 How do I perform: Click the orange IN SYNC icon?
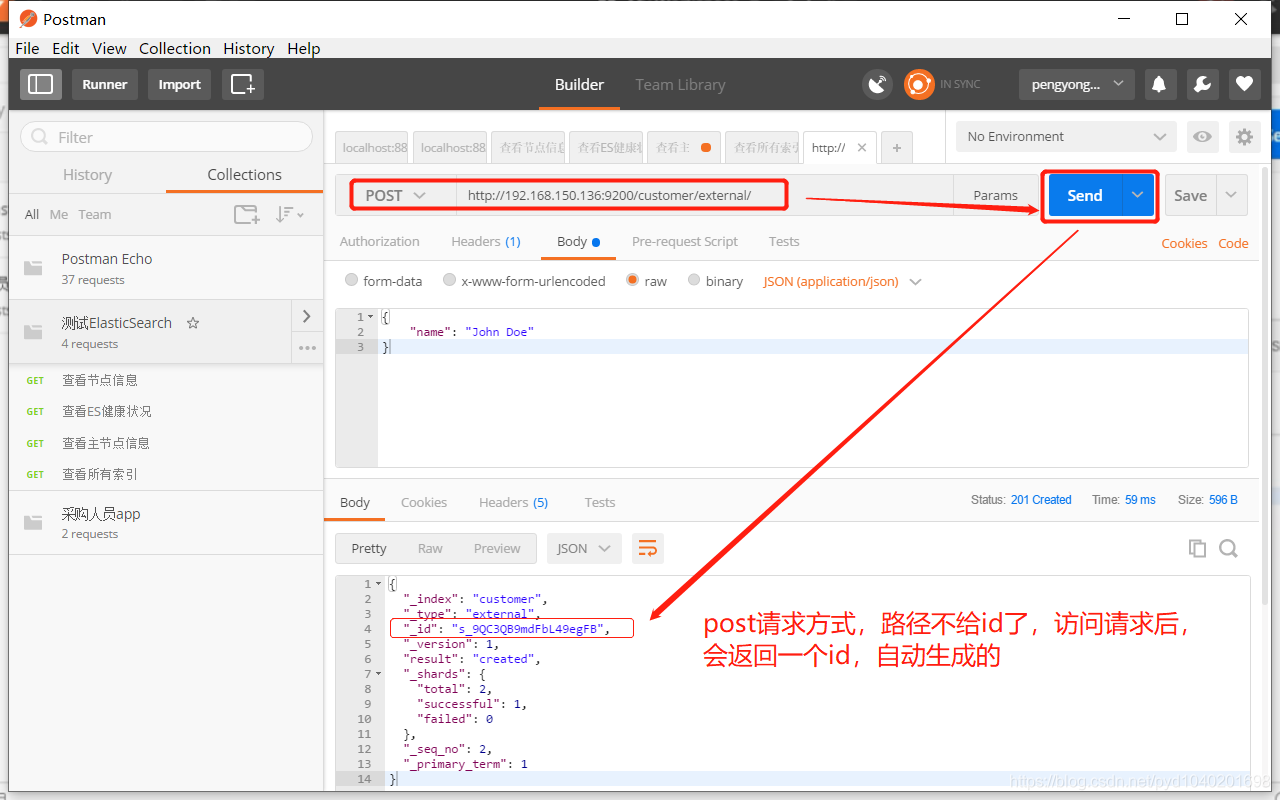(919, 84)
